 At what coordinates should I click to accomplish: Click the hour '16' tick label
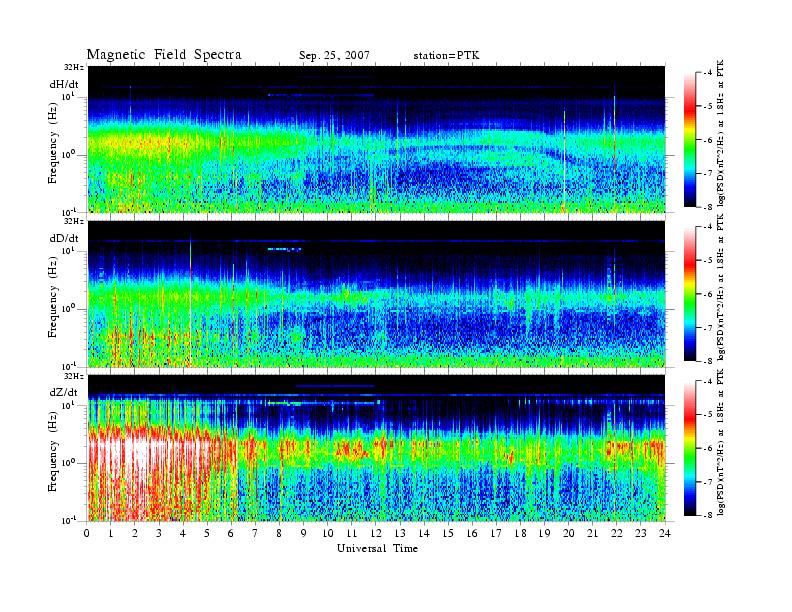(472, 534)
